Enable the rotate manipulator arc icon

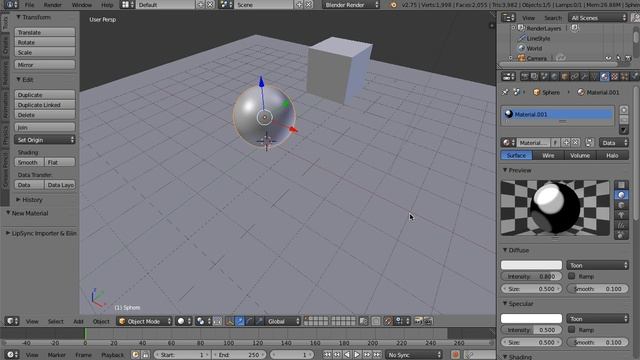(x=249, y=321)
